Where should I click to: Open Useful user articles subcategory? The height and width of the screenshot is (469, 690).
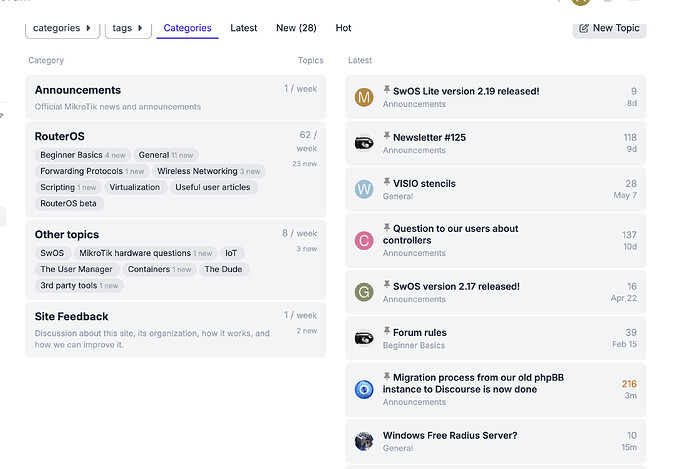click(213, 187)
